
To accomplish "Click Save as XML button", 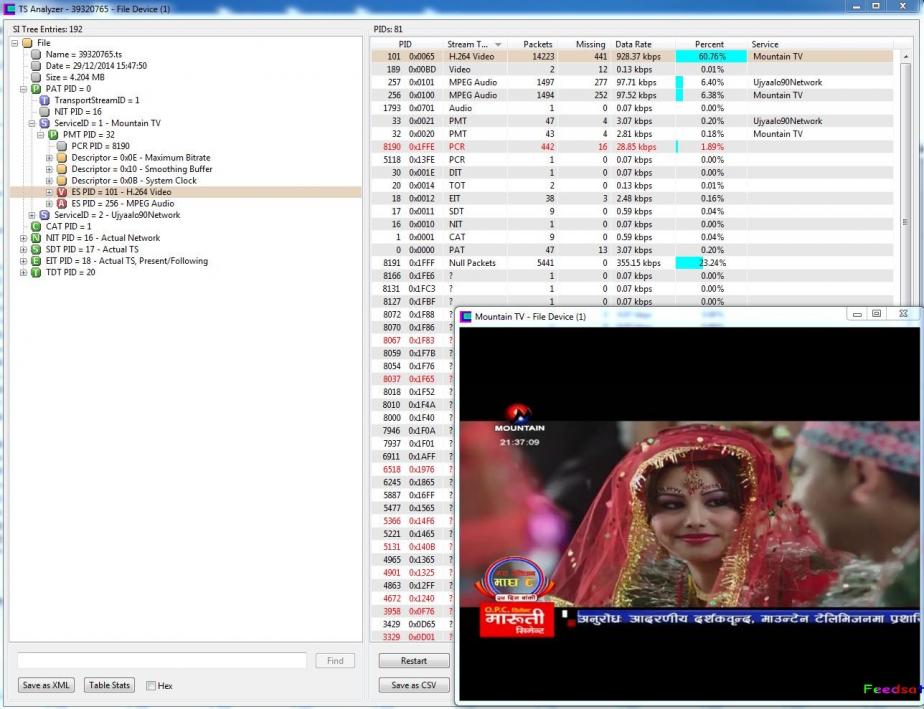I will coord(46,685).
